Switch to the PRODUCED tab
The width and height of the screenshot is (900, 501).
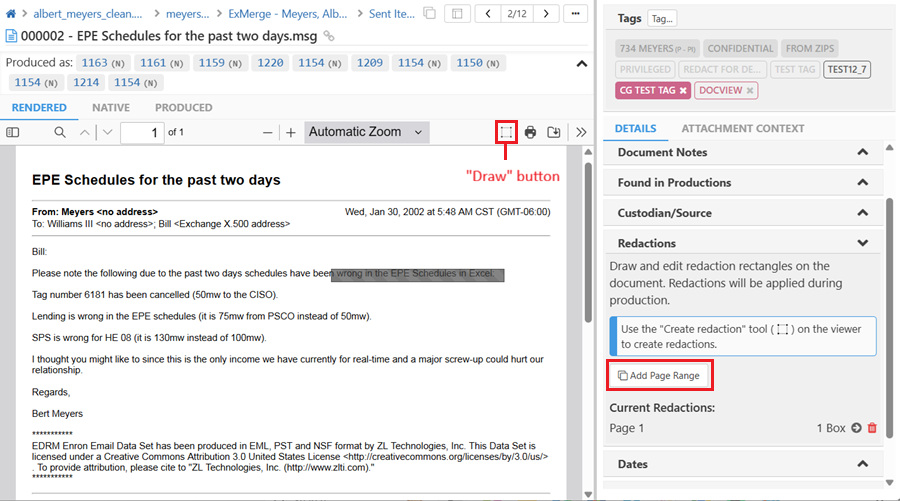(184, 108)
